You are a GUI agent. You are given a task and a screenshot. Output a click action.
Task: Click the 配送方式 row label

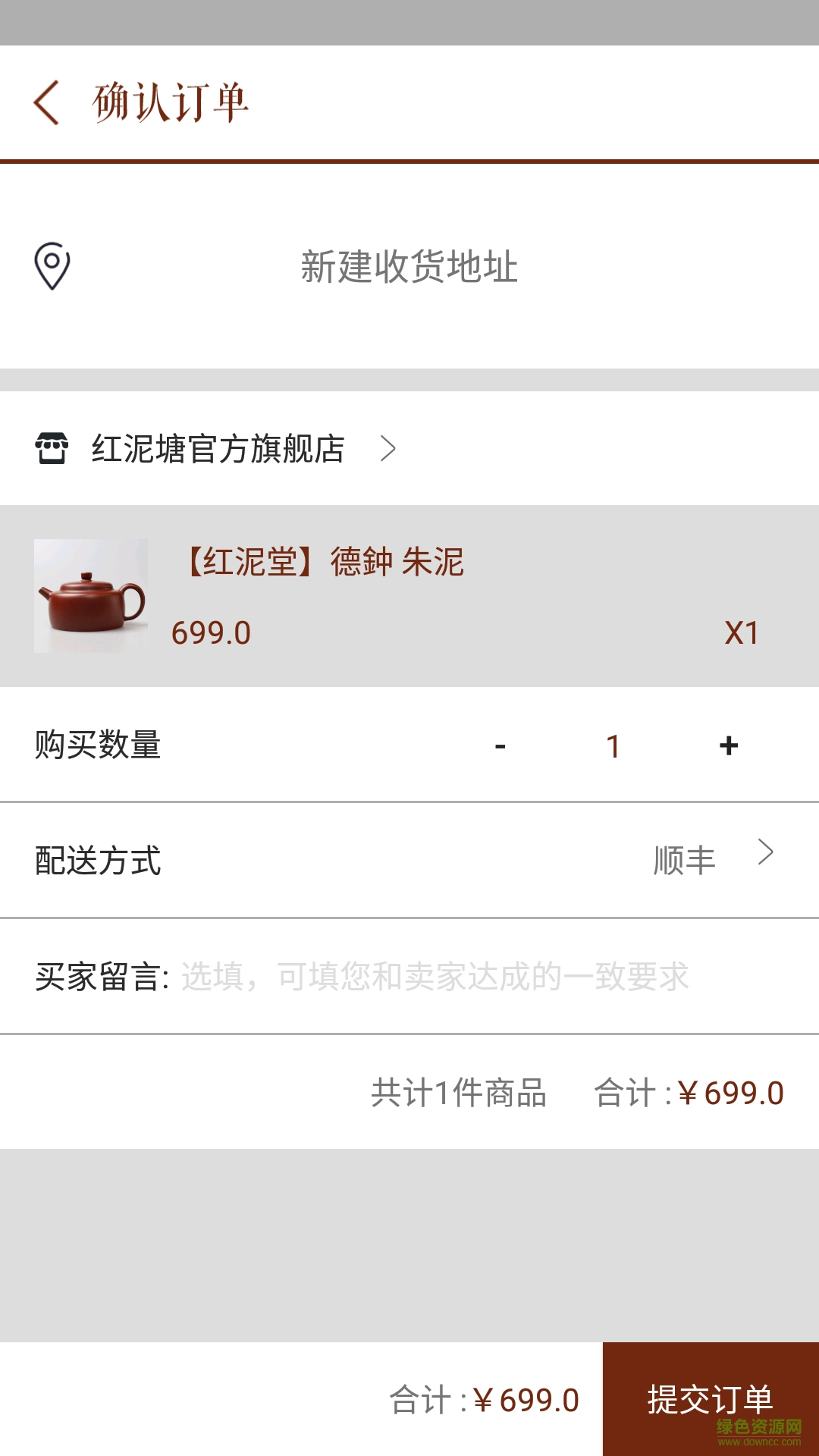coord(98,861)
